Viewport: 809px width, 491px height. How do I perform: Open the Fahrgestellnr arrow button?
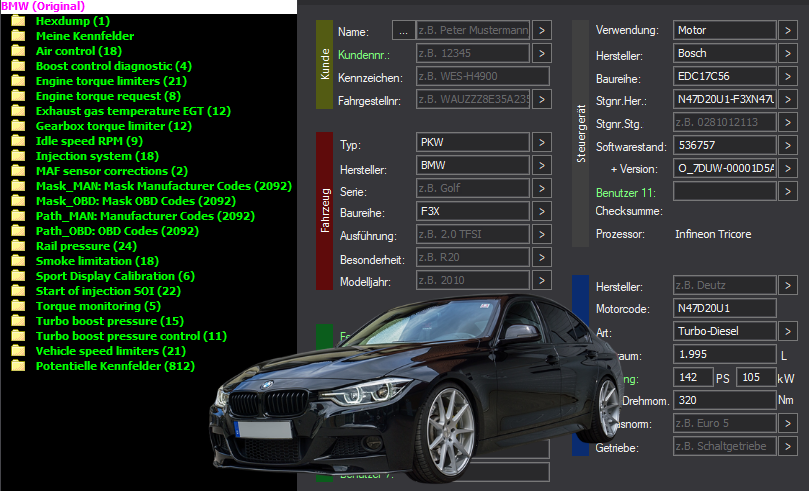(x=541, y=100)
